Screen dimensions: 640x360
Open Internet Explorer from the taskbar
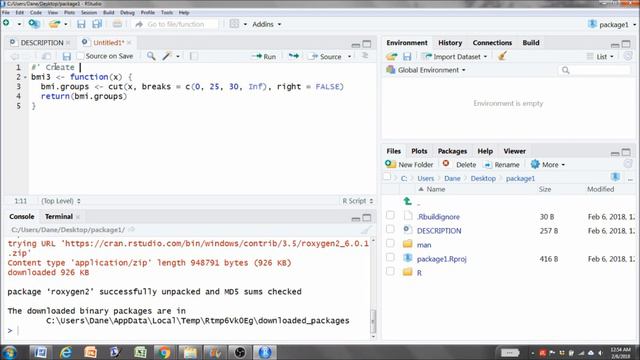[x=66, y=352]
